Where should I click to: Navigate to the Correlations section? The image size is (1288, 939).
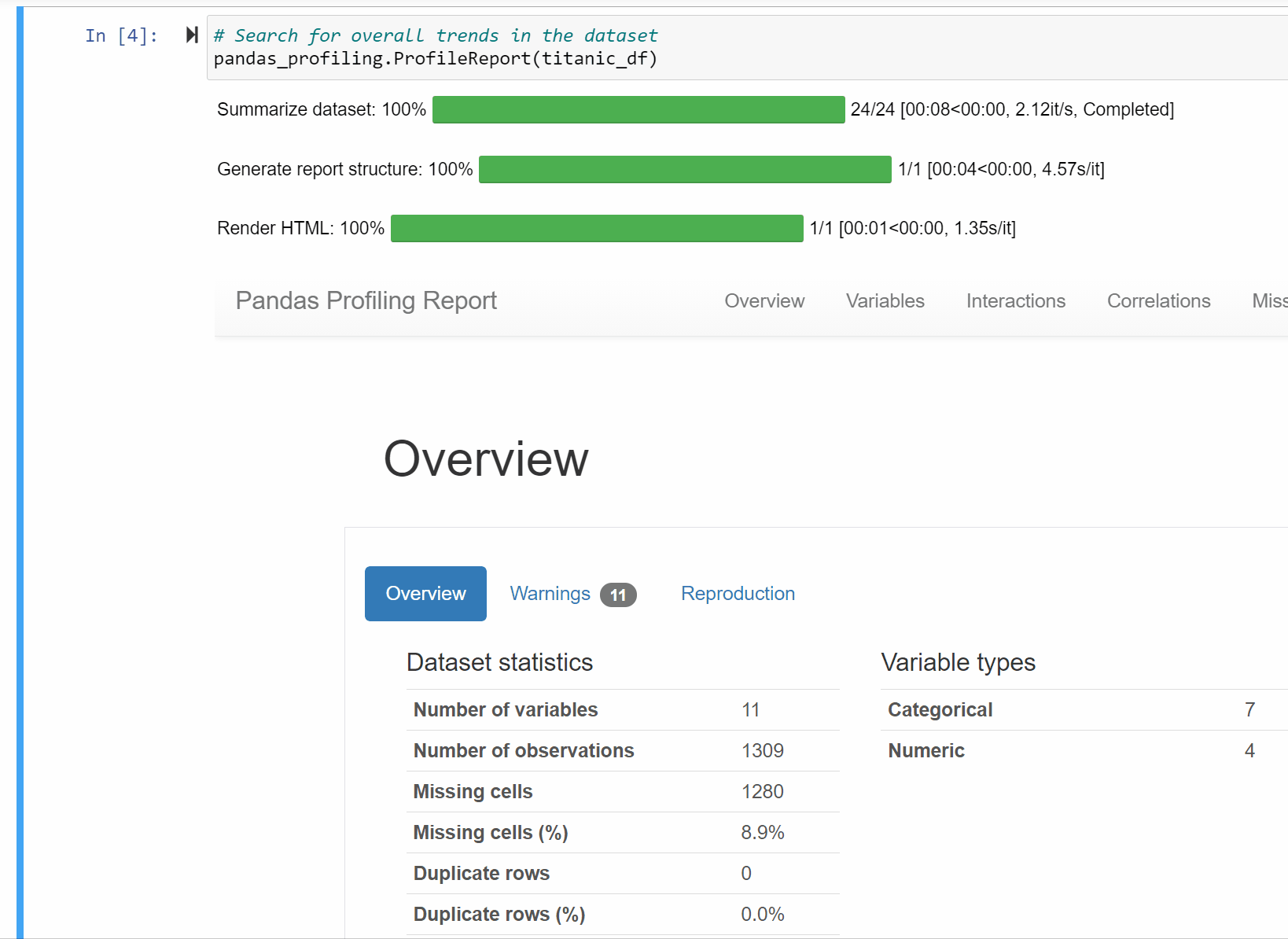tap(1158, 301)
